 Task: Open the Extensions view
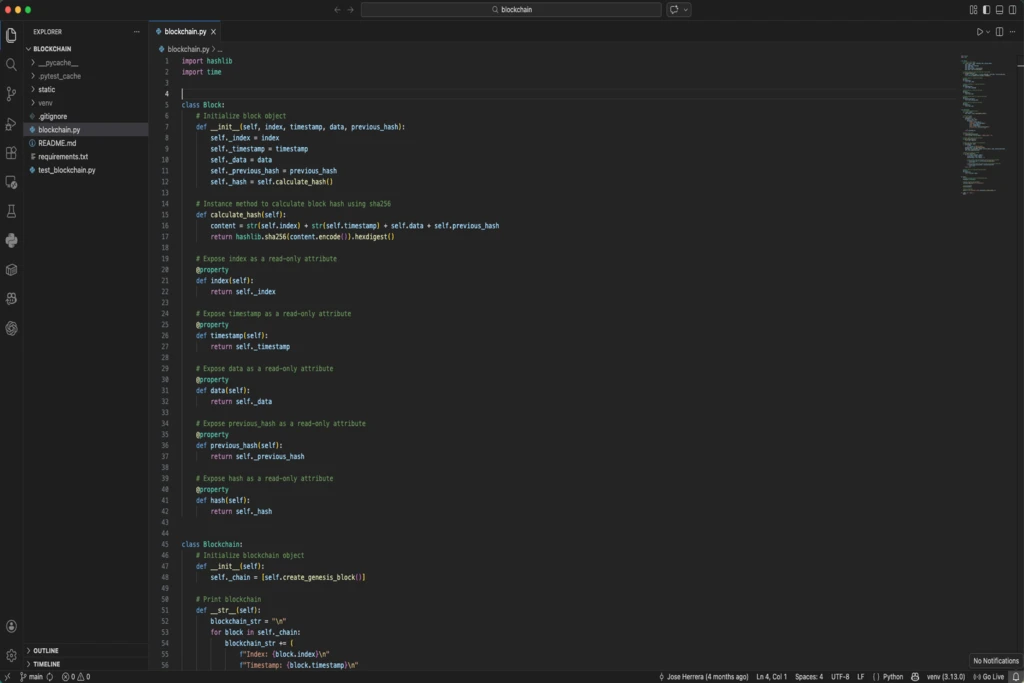(10, 150)
